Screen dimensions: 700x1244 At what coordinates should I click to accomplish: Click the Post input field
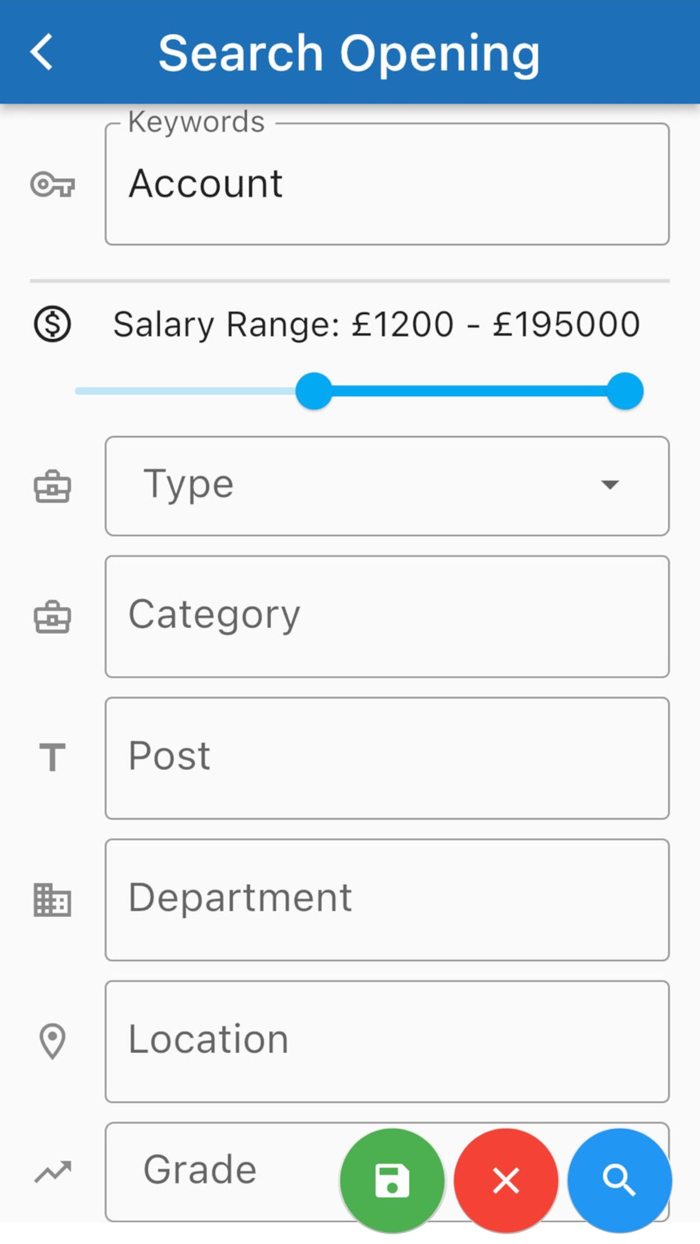pyautogui.click(x=387, y=758)
